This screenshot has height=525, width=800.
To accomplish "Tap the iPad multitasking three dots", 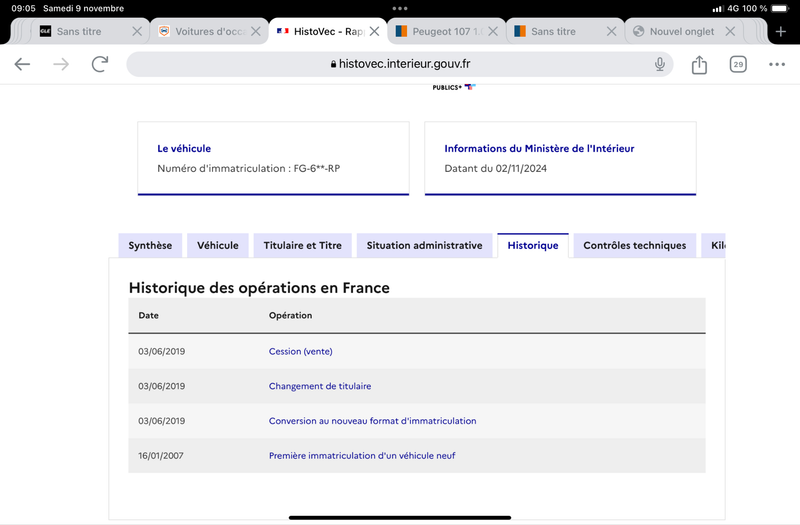I will point(400,8).
